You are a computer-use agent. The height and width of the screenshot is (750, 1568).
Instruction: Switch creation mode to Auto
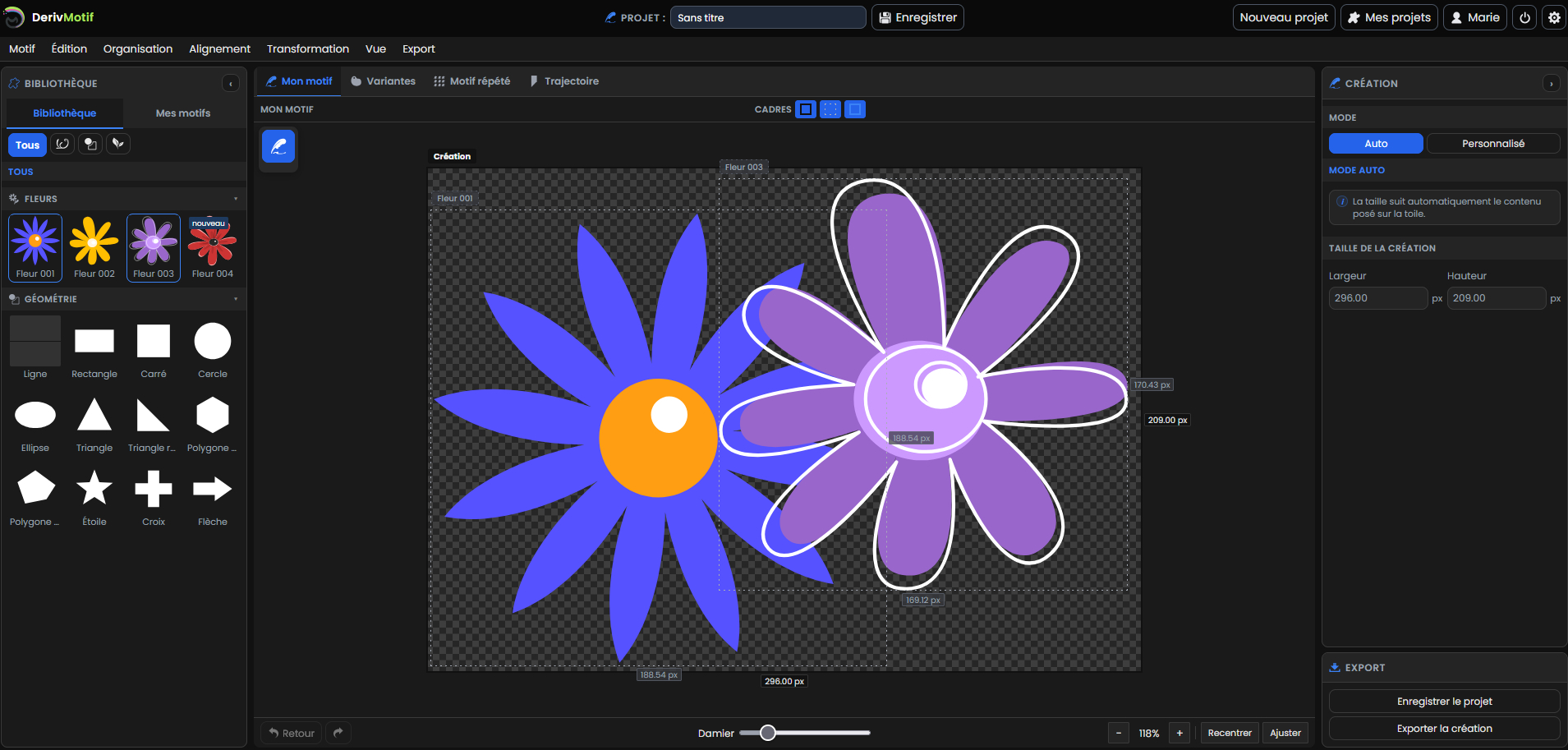(x=1376, y=144)
